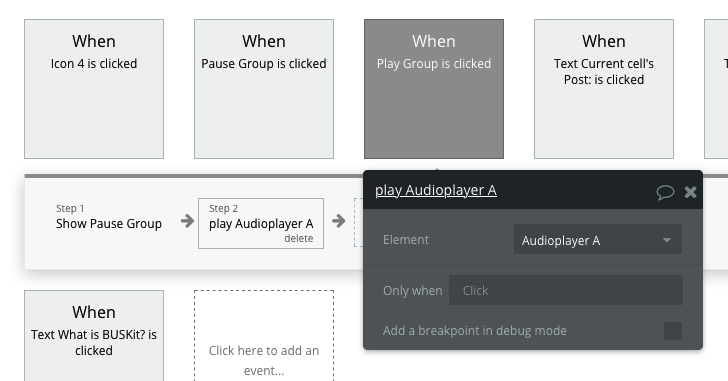Viewport: 728px width, 381px height.
Task: Enable breakpoint in debug mode checkbox
Action: (673, 331)
